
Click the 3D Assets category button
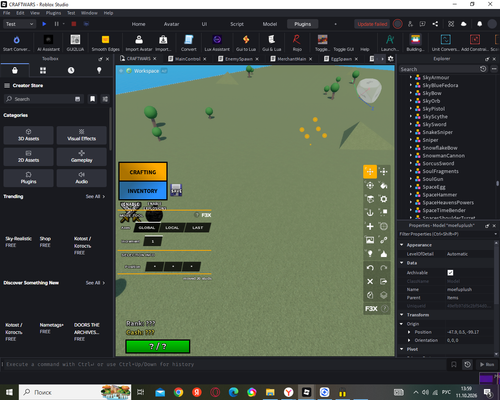[x=28, y=135]
